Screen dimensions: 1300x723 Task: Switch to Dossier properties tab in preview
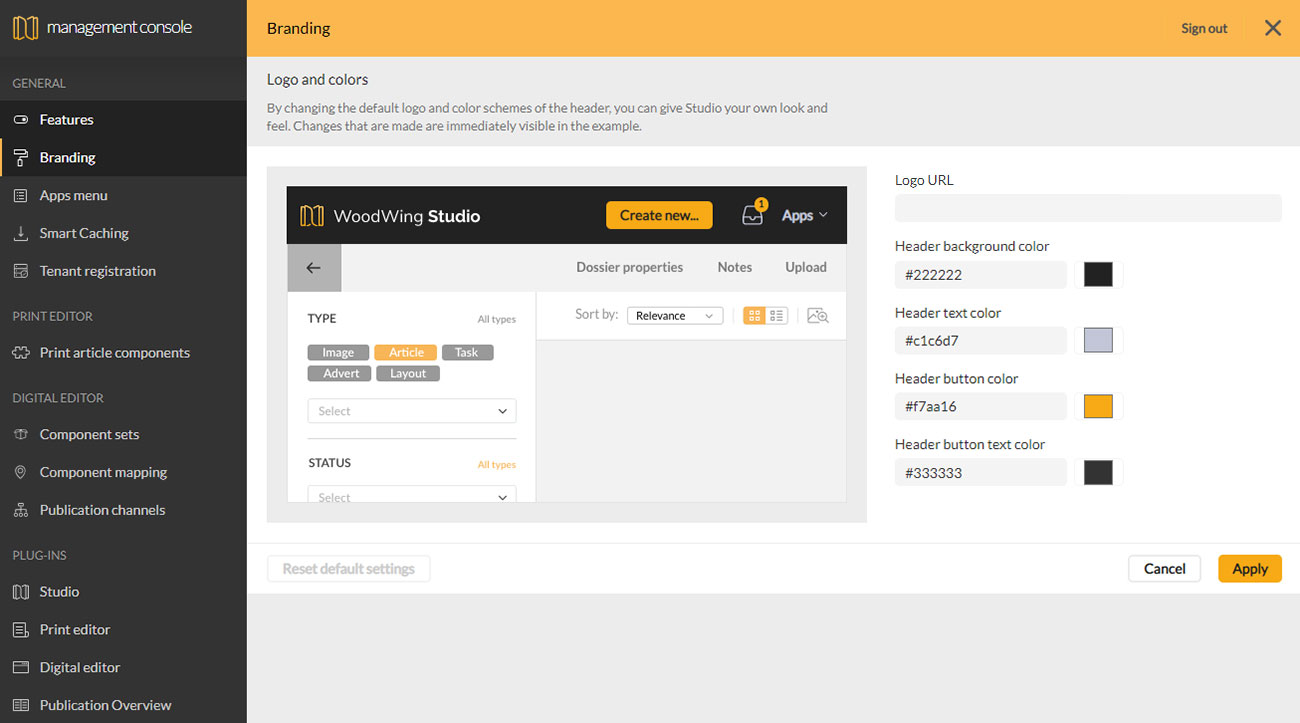tap(630, 268)
